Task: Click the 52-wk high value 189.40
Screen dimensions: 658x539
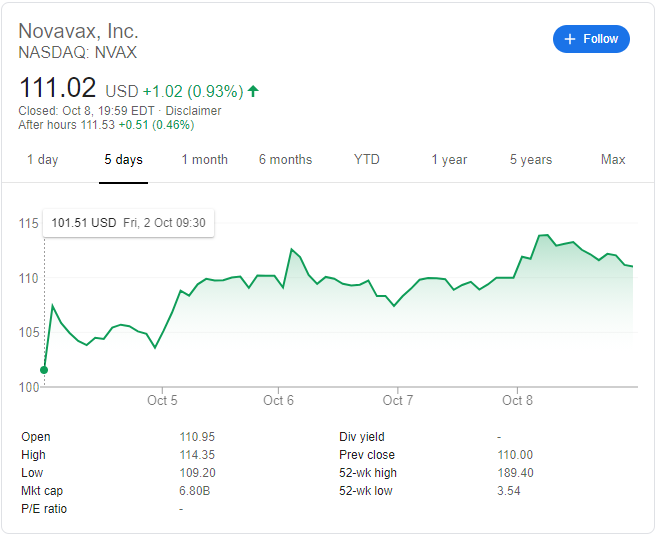Action: pos(515,473)
